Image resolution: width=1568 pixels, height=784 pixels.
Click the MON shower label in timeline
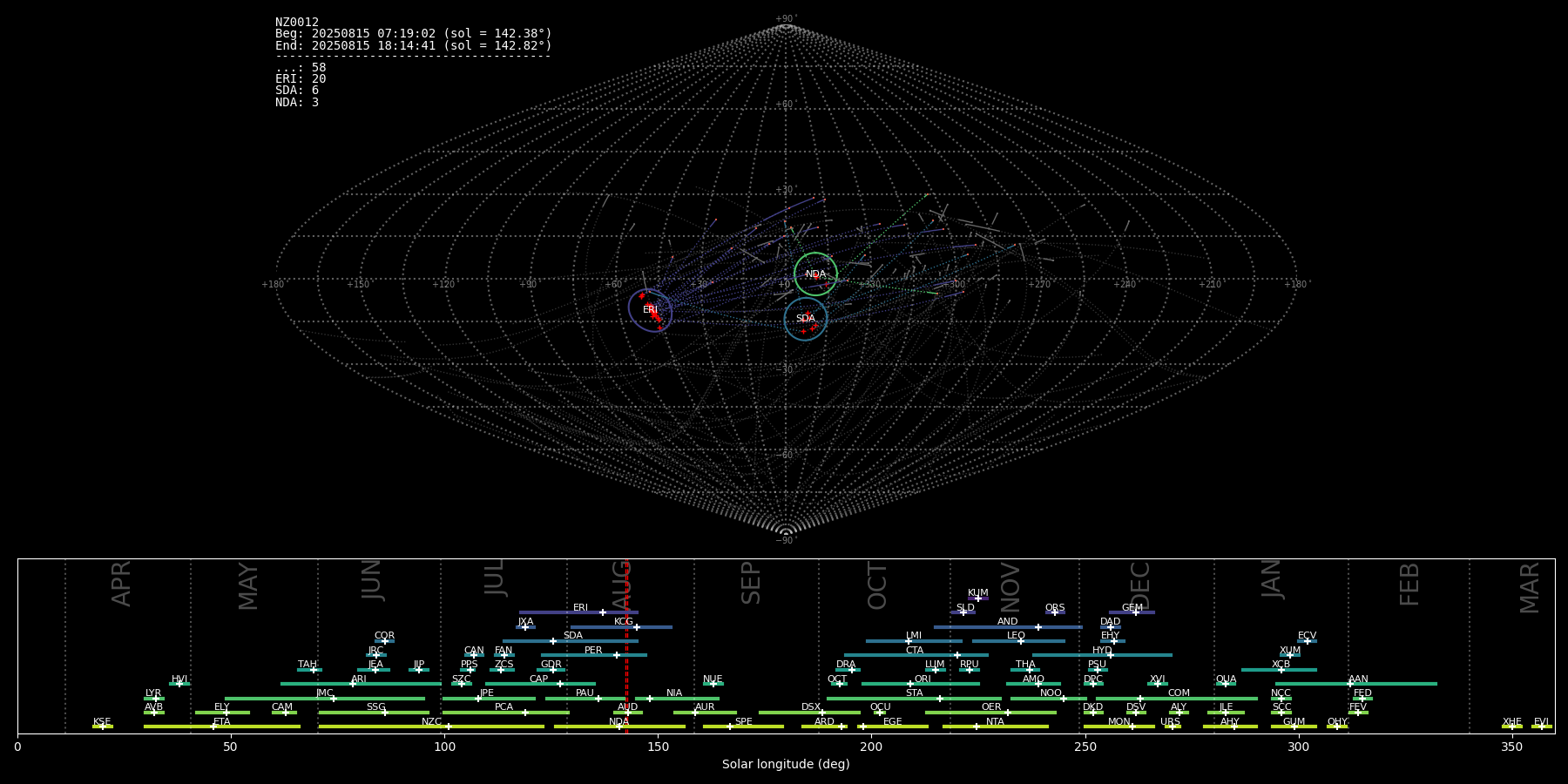pyautogui.click(x=1119, y=722)
